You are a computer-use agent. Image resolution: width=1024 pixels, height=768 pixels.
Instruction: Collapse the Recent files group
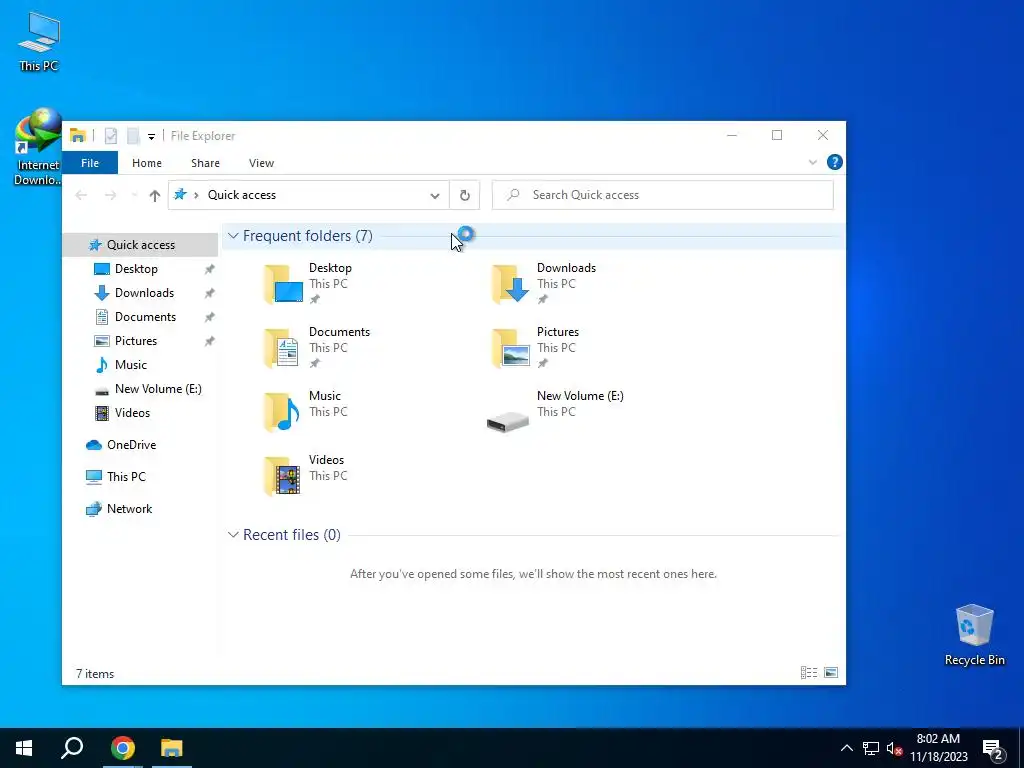[233, 535]
